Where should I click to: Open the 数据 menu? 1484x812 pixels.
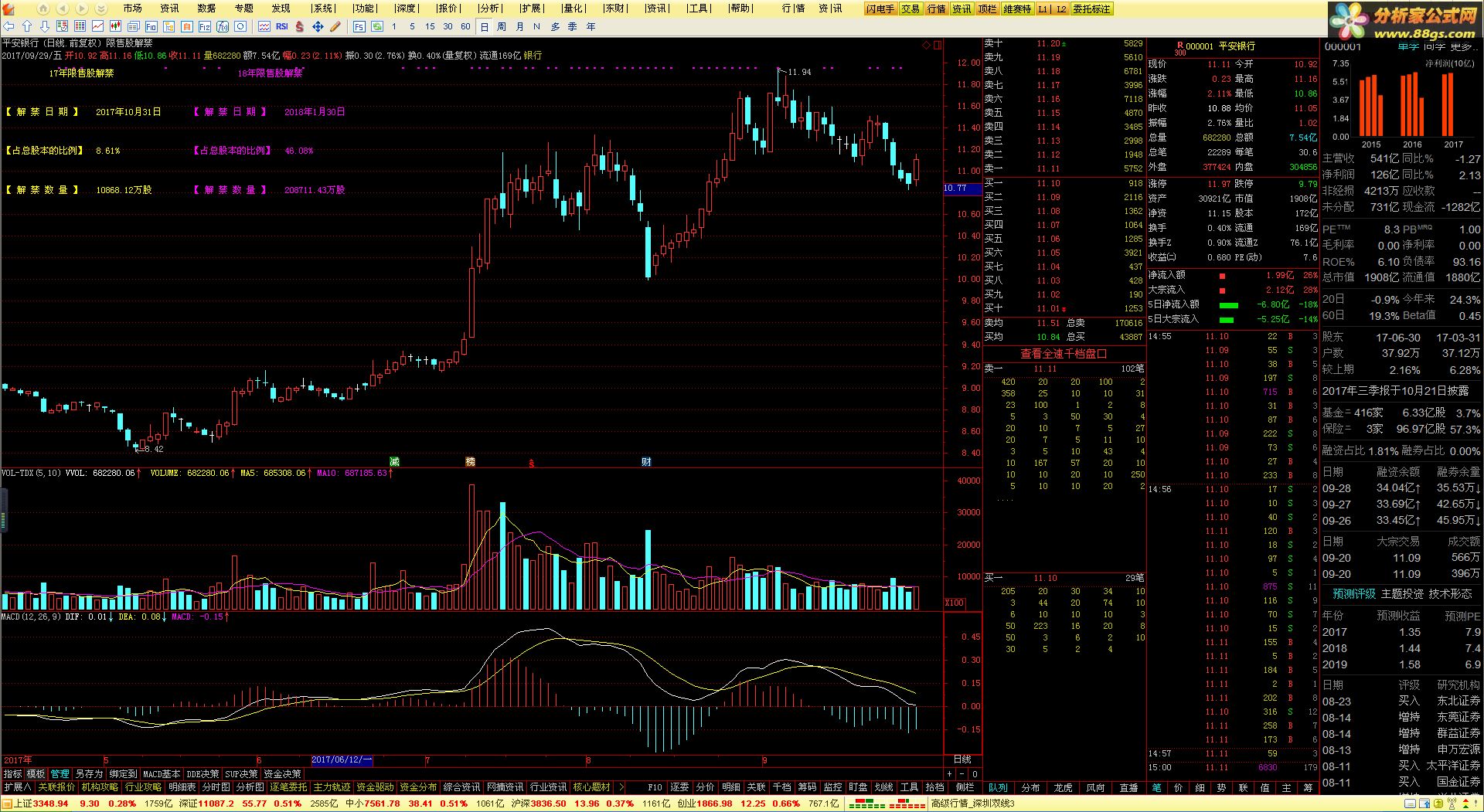pyautogui.click(x=206, y=8)
